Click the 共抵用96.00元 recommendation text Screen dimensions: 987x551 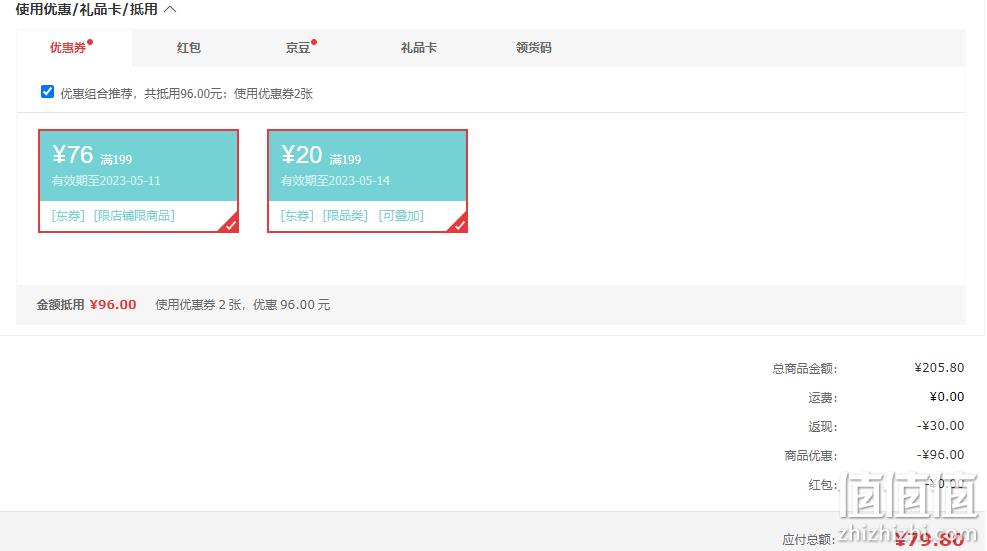click(x=185, y=94)
